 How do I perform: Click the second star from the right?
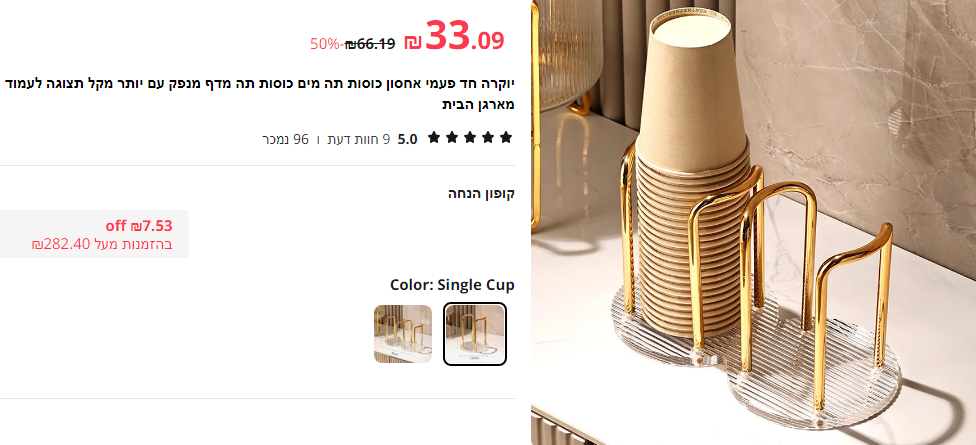[x=488, y=138]
